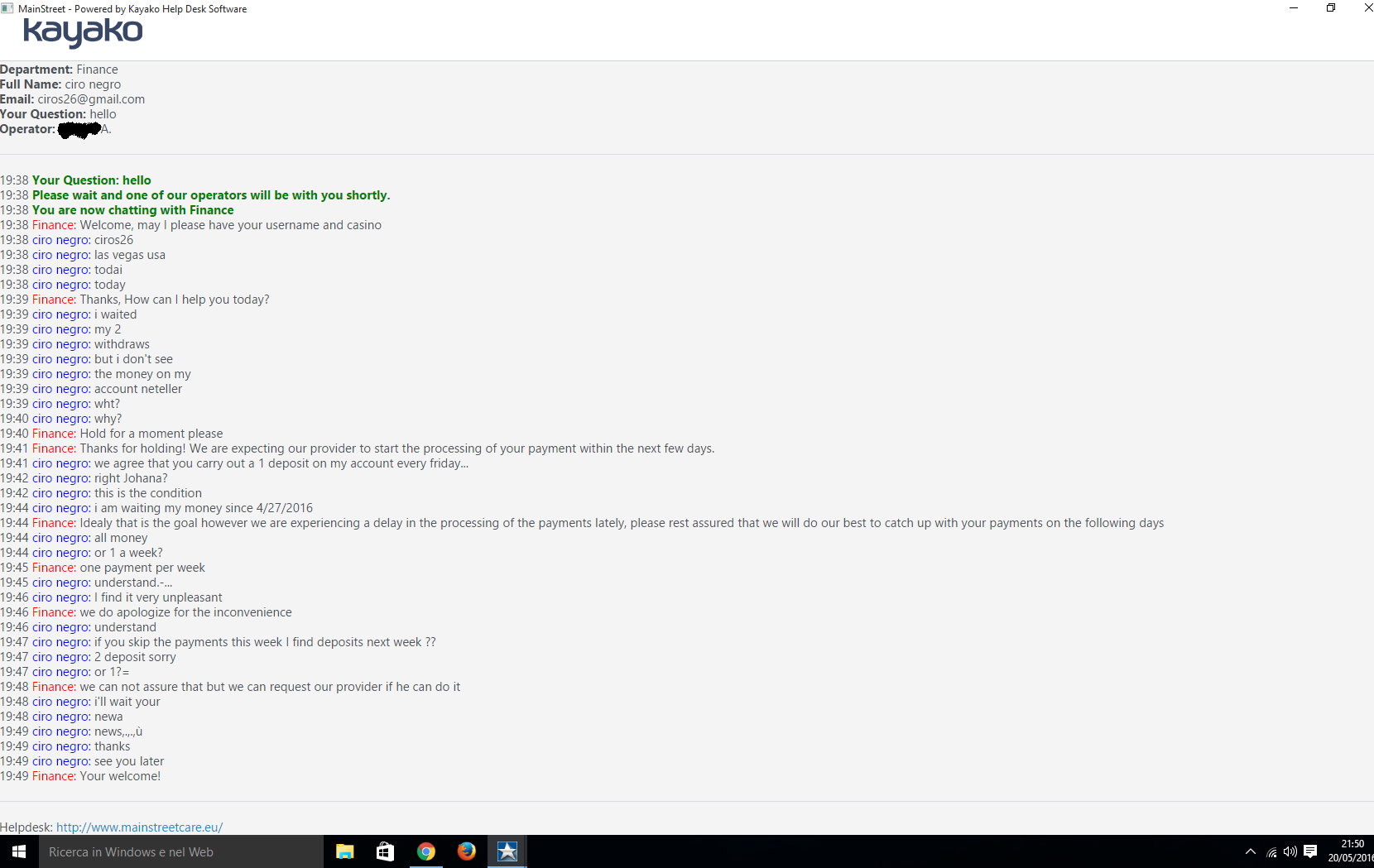Click the 'Your Question: hello' header line
This screenshot has width=1374, height=868.
click(x=58, y=114)
